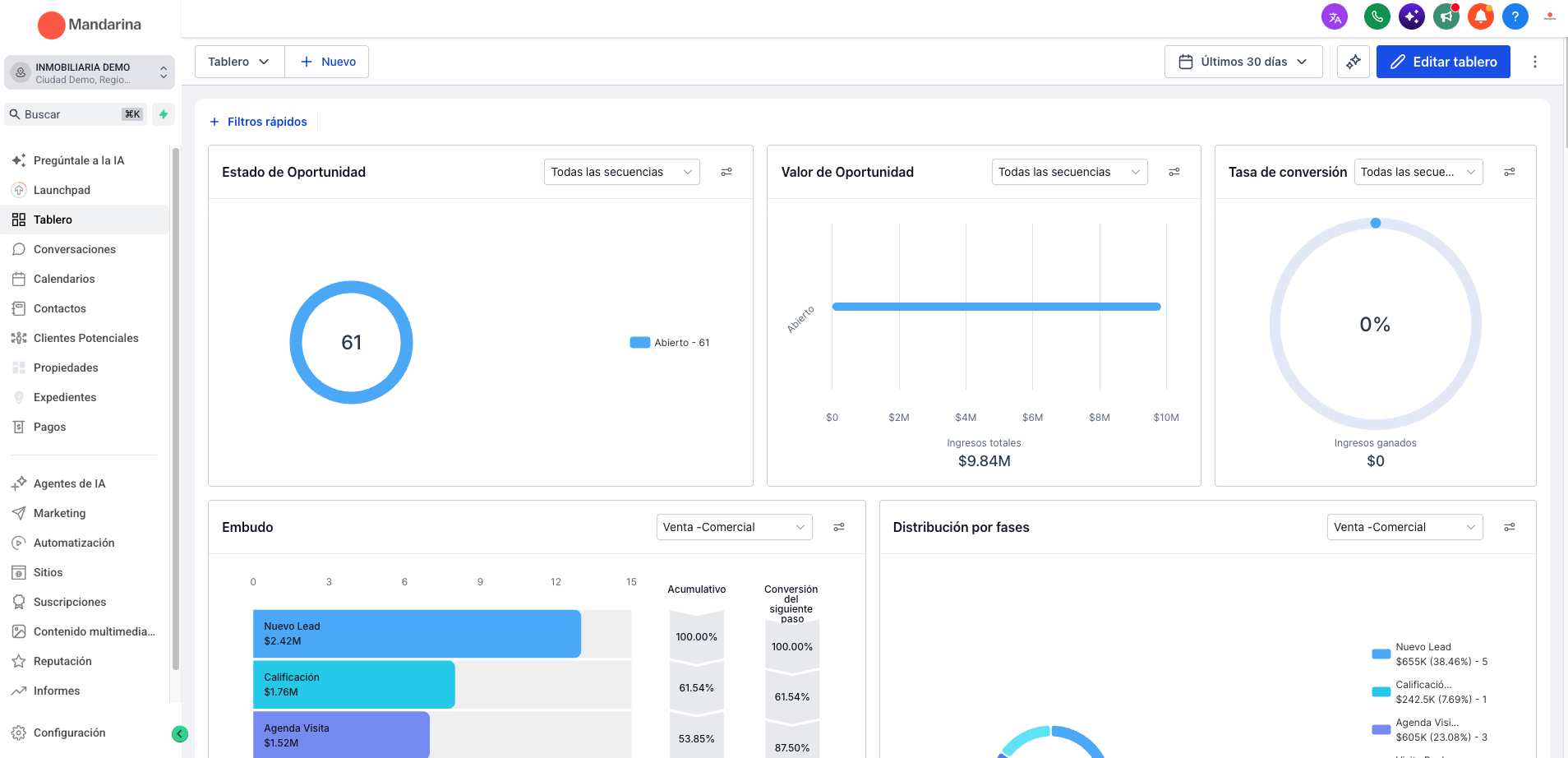The width and height of the screenshot is (1568, 758).
Task: Expand the Tablero dashboard dropdown
Action: (x=239, y=62)
